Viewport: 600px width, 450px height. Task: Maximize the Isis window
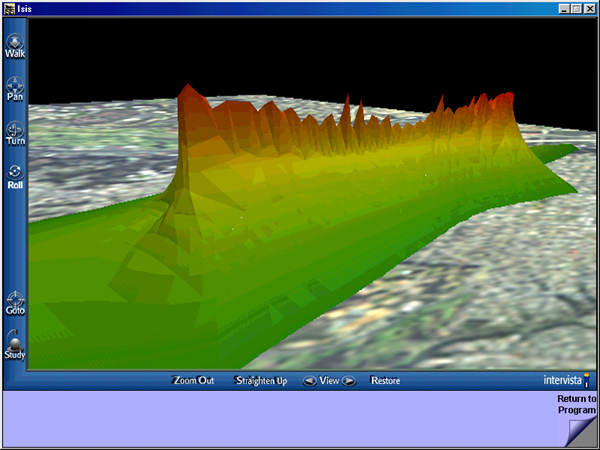(576, 9)
